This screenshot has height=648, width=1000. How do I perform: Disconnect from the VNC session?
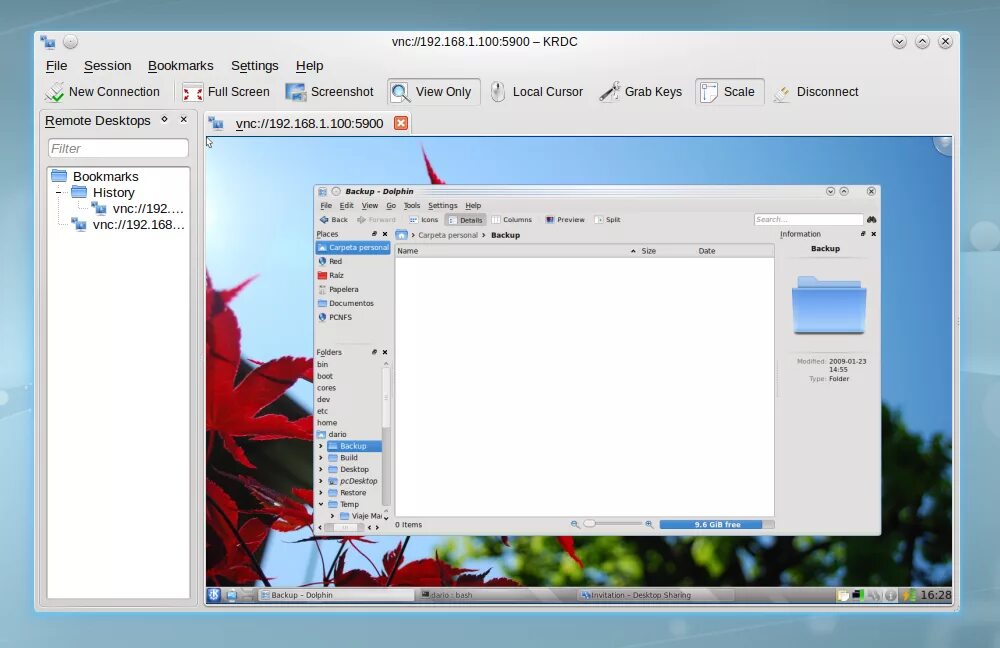tap(816, 92)
